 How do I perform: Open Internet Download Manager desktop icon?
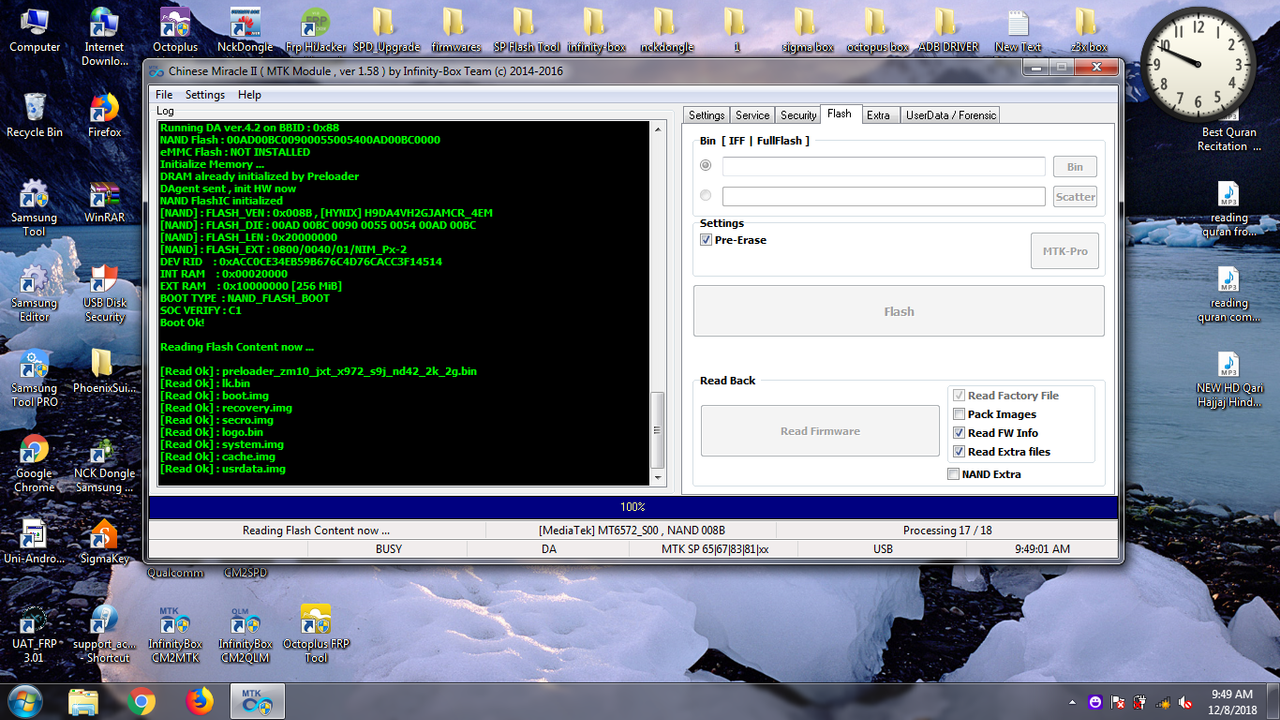coord(104,36)
